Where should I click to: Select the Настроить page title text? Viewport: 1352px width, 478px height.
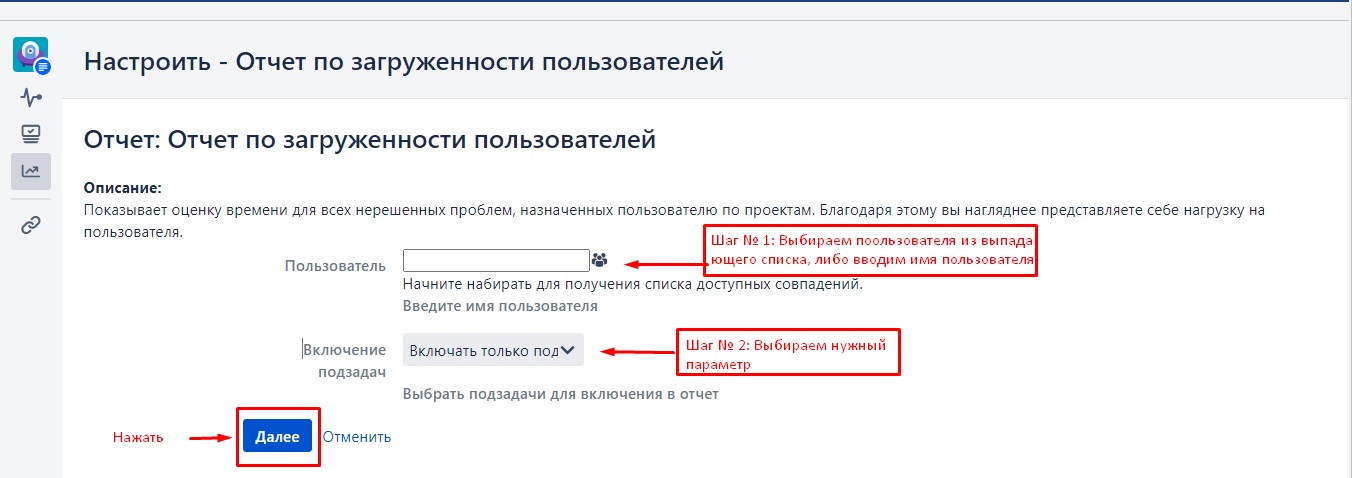(x=404, y=62)
